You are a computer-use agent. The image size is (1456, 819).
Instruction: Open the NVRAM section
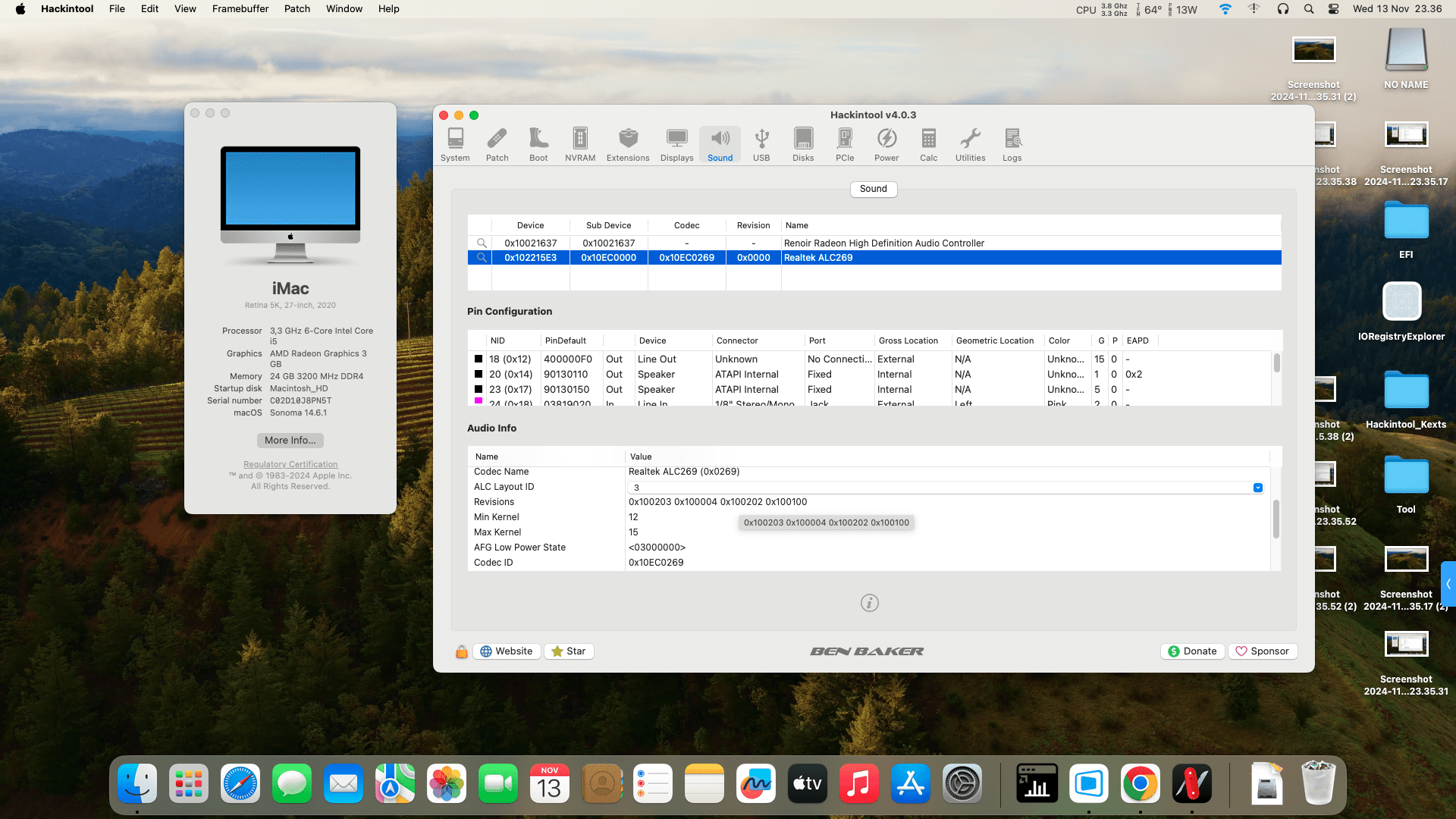(579, 143)
